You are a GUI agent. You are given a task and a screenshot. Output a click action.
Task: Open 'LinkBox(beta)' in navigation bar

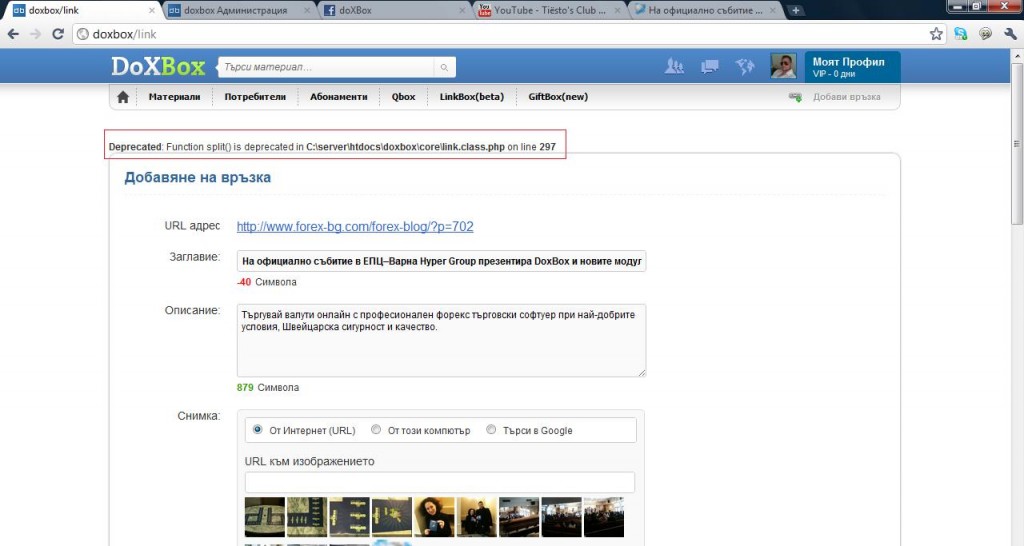click(x=471, y=97)
